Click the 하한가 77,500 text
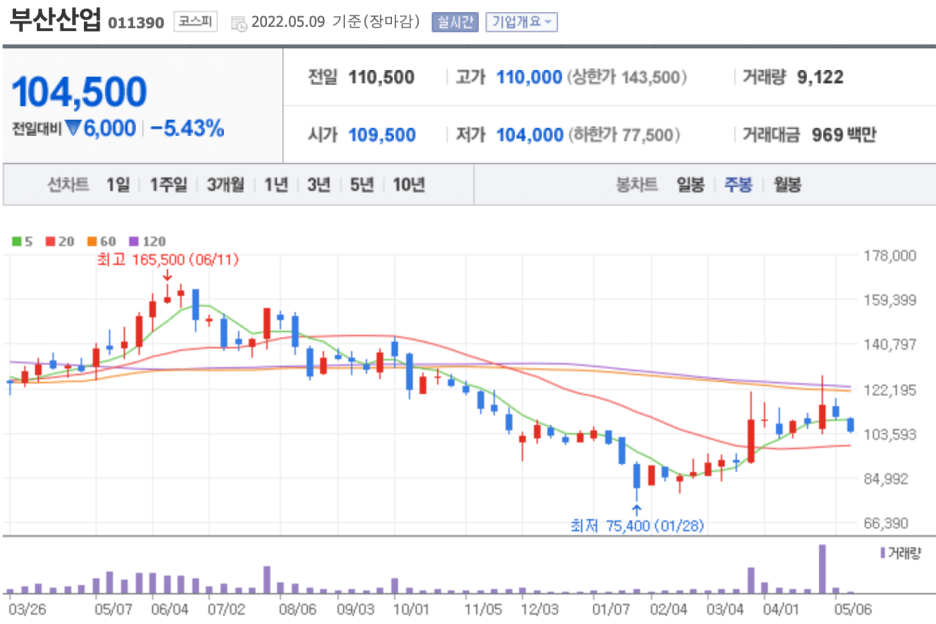The width and height of the screenshot is (936, 624). point(624,135)
